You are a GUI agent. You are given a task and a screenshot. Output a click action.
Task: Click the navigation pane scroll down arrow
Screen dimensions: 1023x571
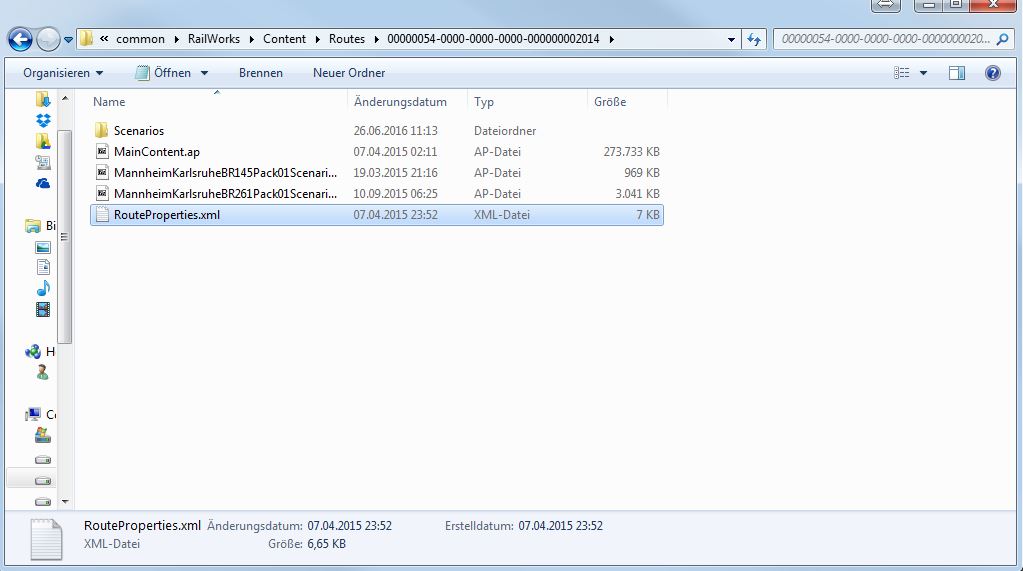click(x=65, y=501)
